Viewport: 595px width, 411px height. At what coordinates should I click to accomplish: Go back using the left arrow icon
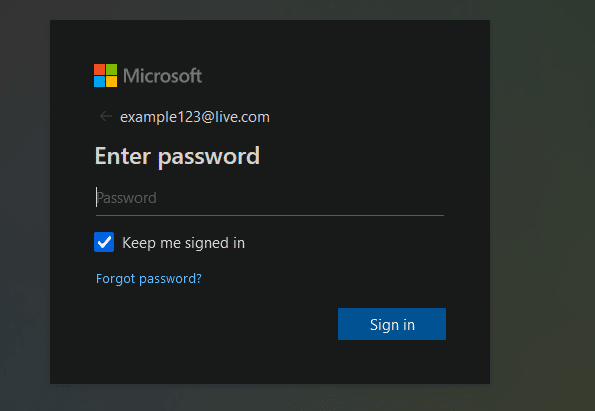(x=106, y=116)
